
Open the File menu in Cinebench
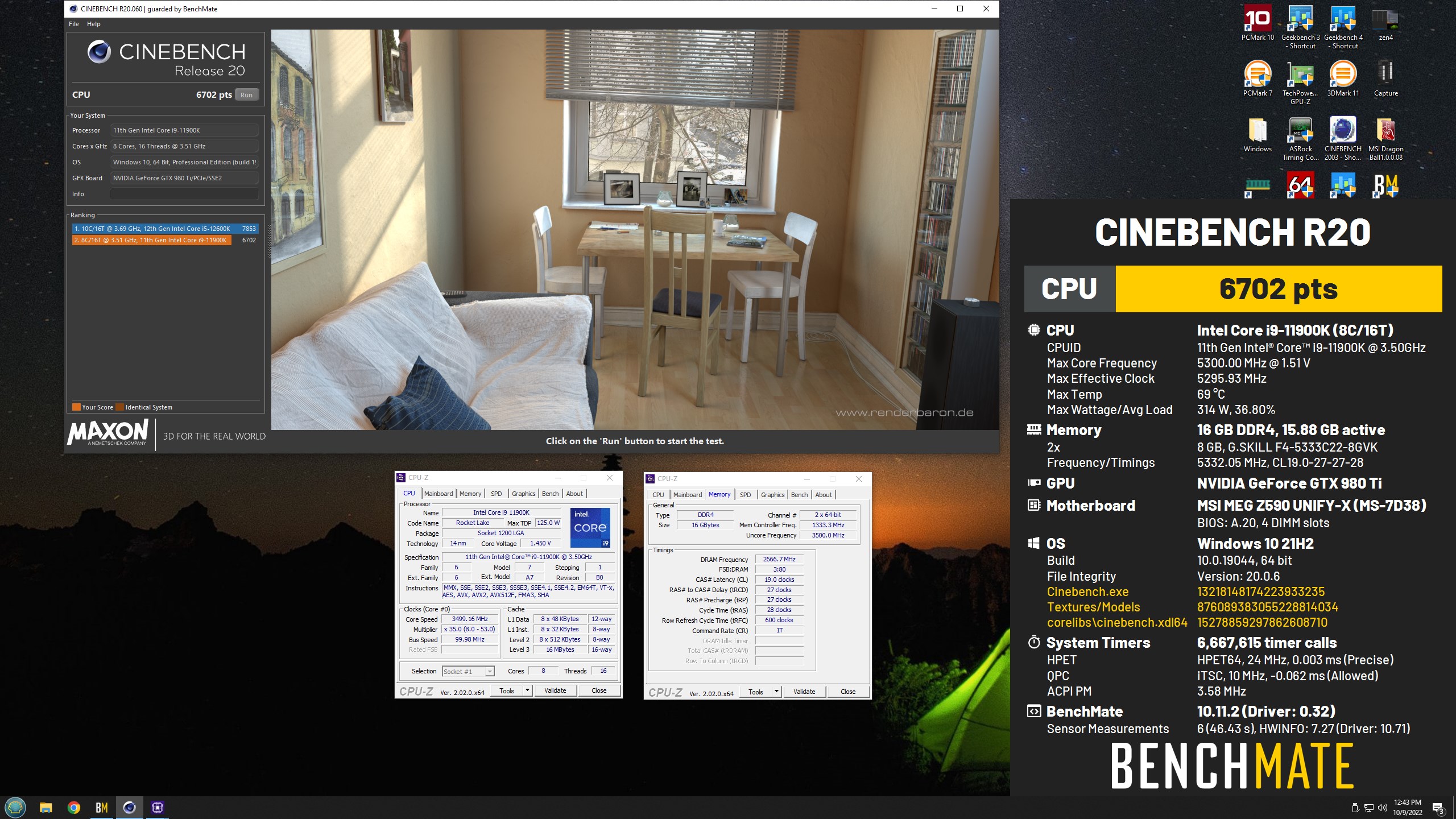74,24
